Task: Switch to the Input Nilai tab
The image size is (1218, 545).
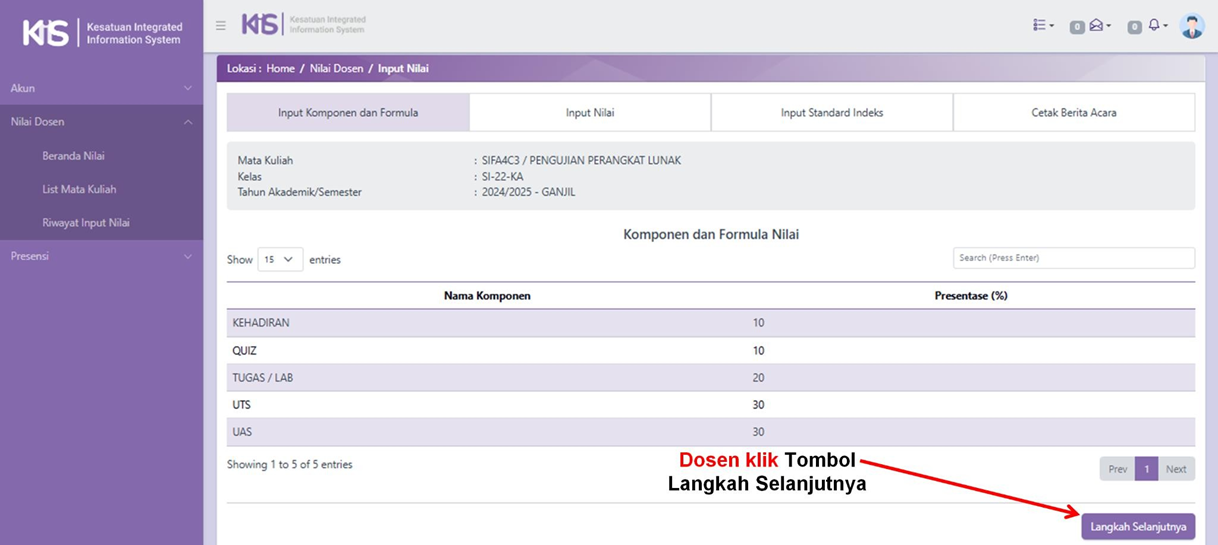Action: (x=590, y=113)
